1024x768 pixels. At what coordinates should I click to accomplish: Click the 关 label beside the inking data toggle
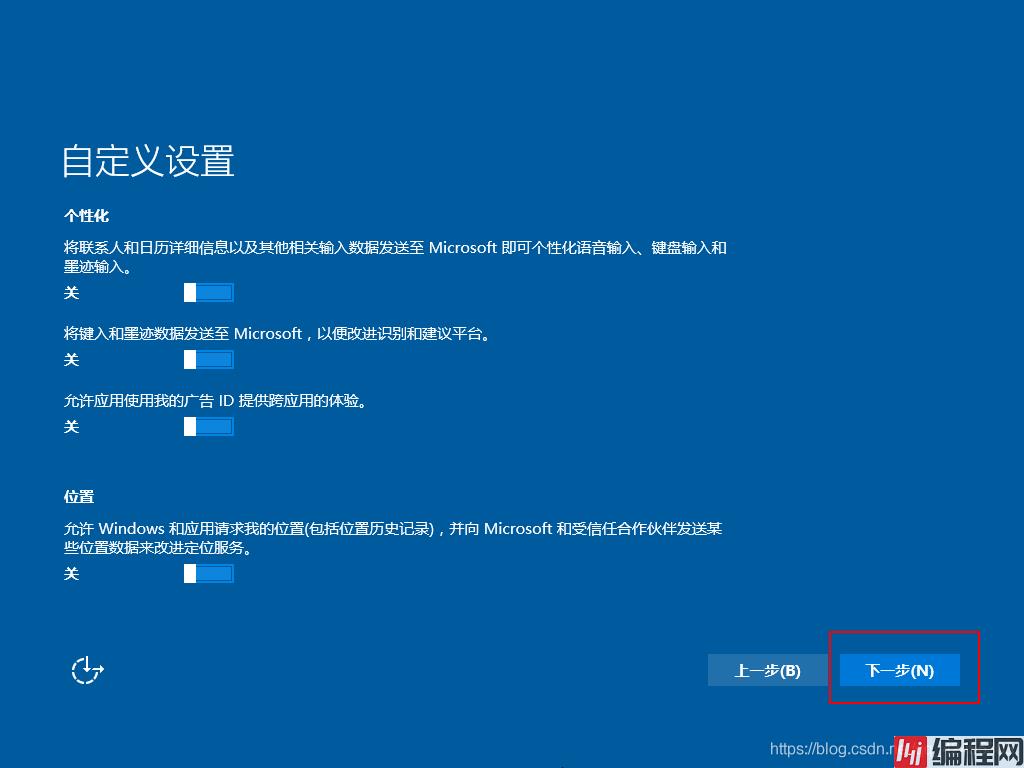pyautogui.click(x=71, y=360)
